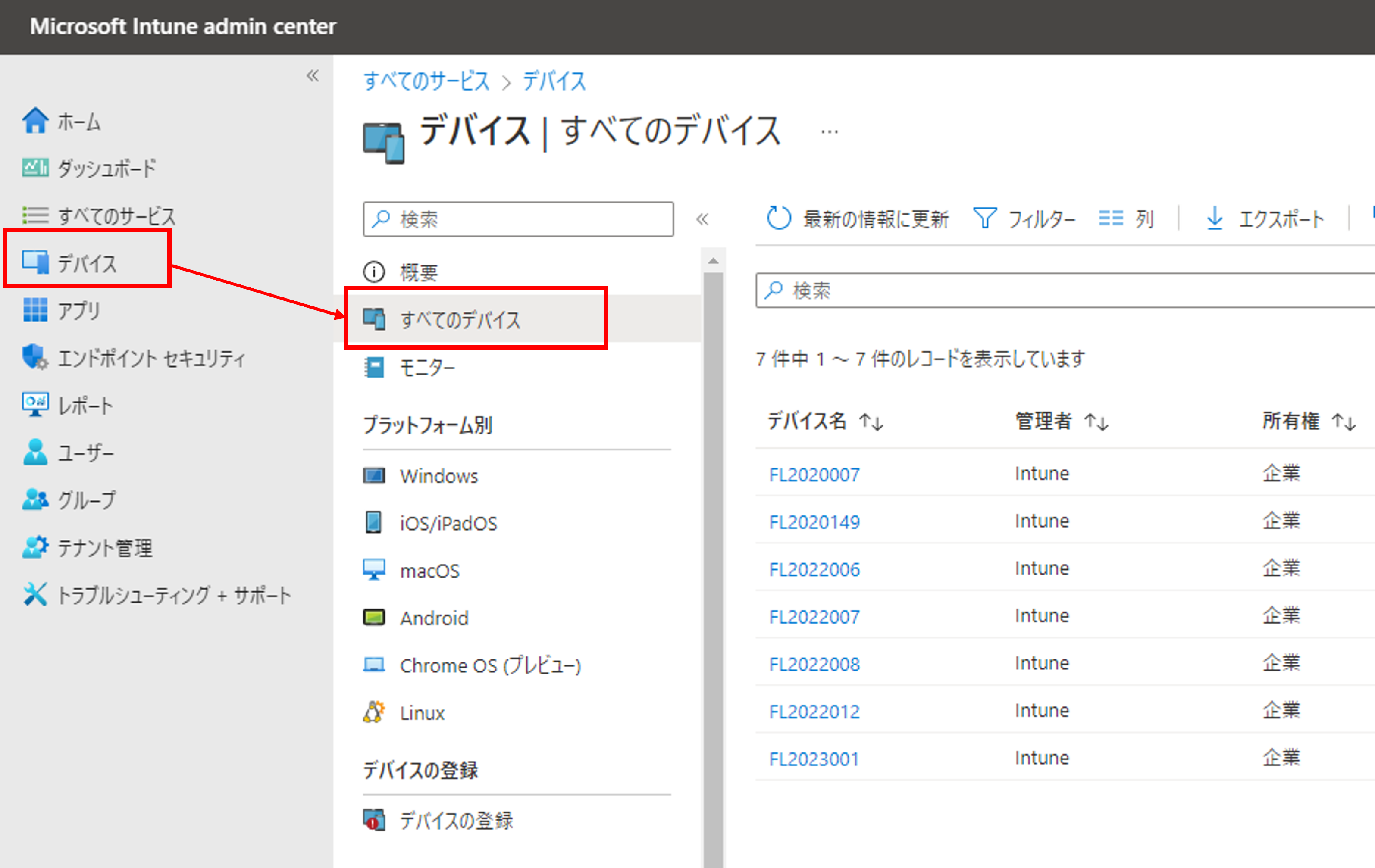The image size is (1375, 868).
Task: Select the Linux menu label
Action: [x=422, y=713]
